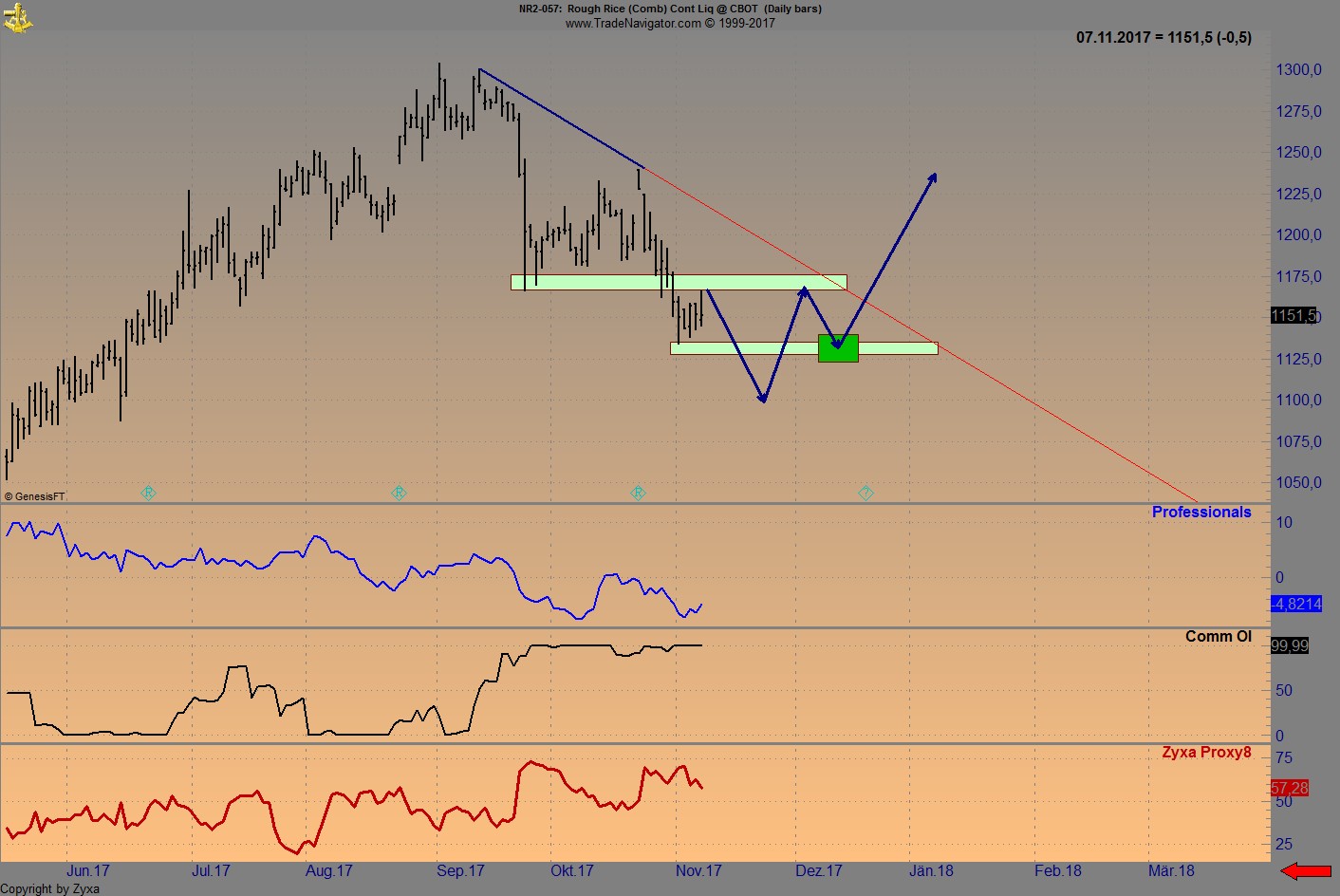The height and width of the screenshot is (896, 1340).
Task: Click the 'Copyright by Zyxa' footer text
Action: tap(50, 888)
